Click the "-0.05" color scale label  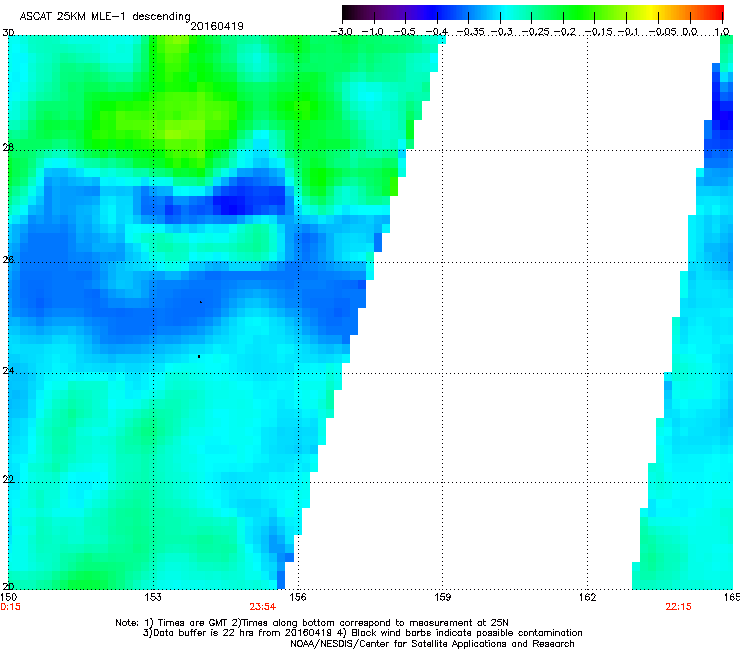pos(663,32)
